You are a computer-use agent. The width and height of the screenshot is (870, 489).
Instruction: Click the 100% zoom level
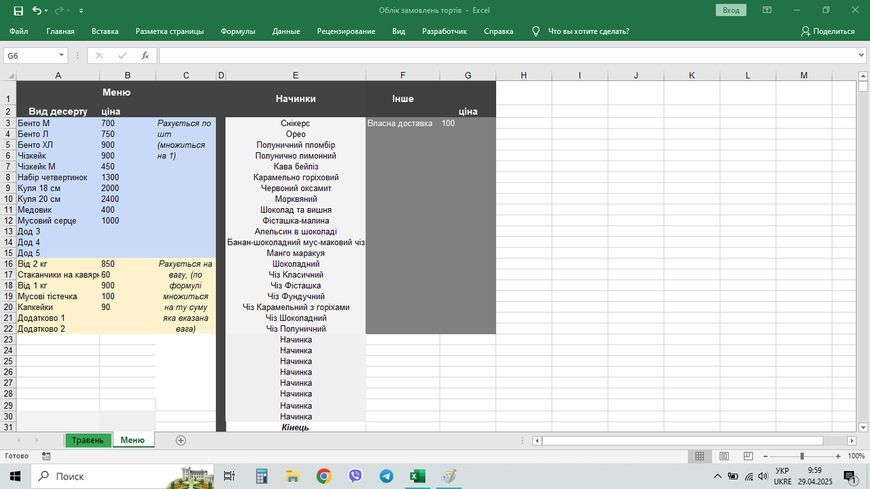[856, 456]
